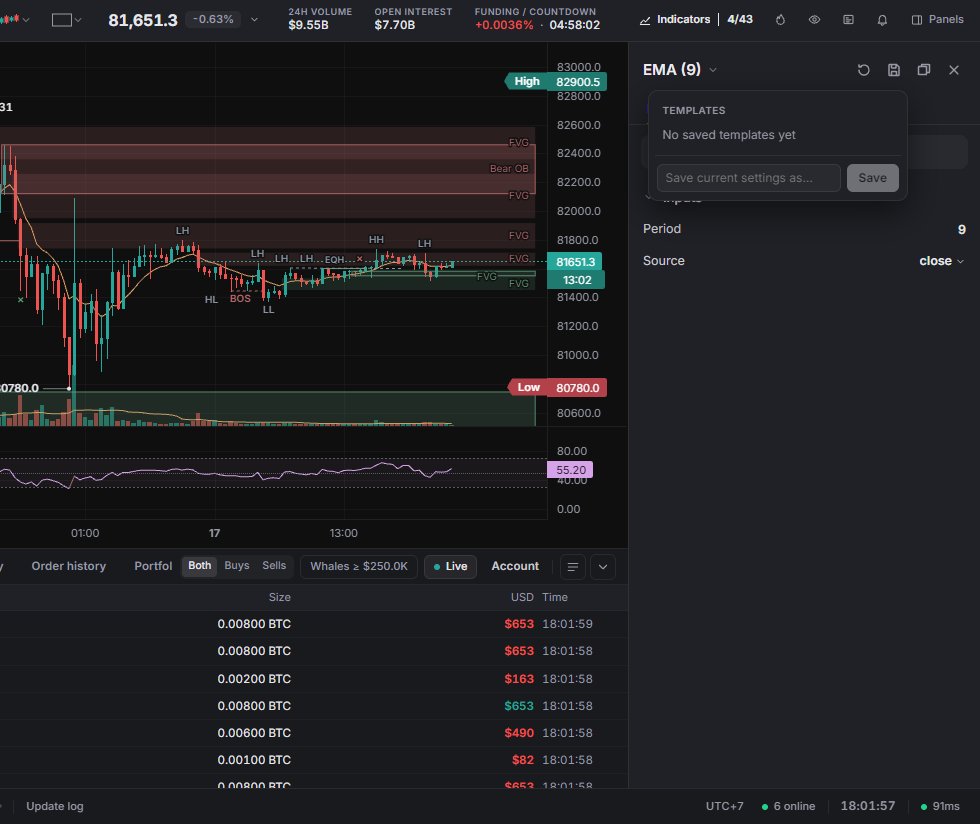
Task: Click the UTC+7 timezone selector
Action: pyautogui.click(x=724, y=806)
